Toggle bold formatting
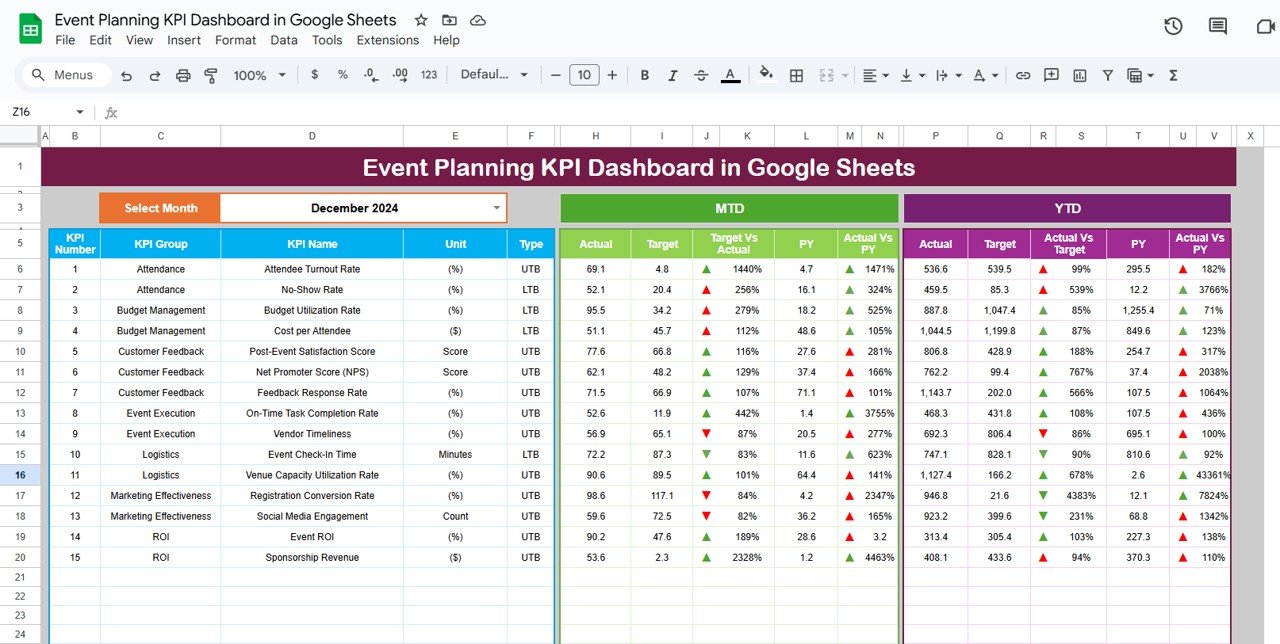The width and height of the screenshot is (1280, 644). [645, 75]
